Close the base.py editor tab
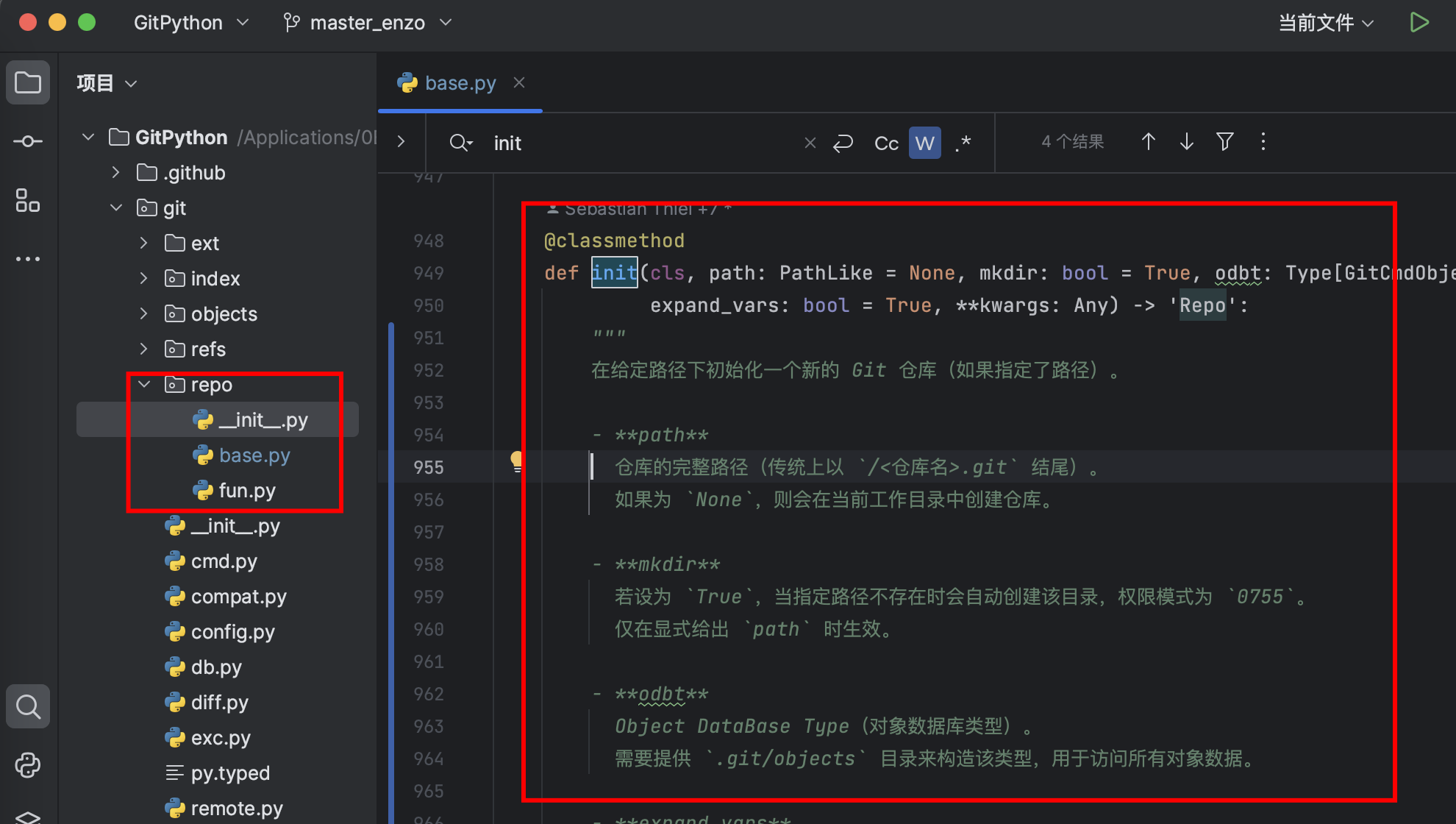Viewport: 1456px width, 824px height. tap(519, 82)
